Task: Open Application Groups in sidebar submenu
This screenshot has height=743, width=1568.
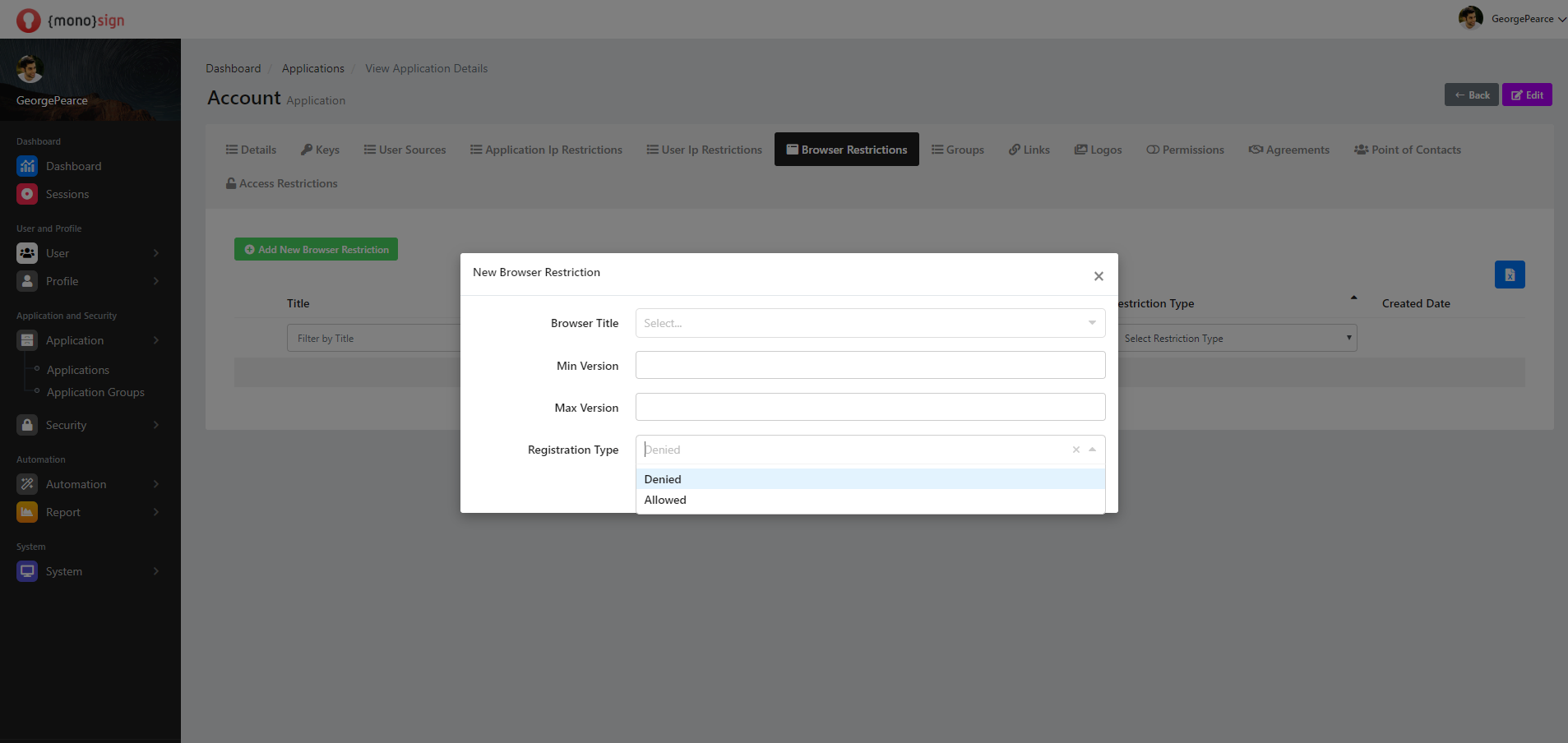Action: click(x=95, y=392)
